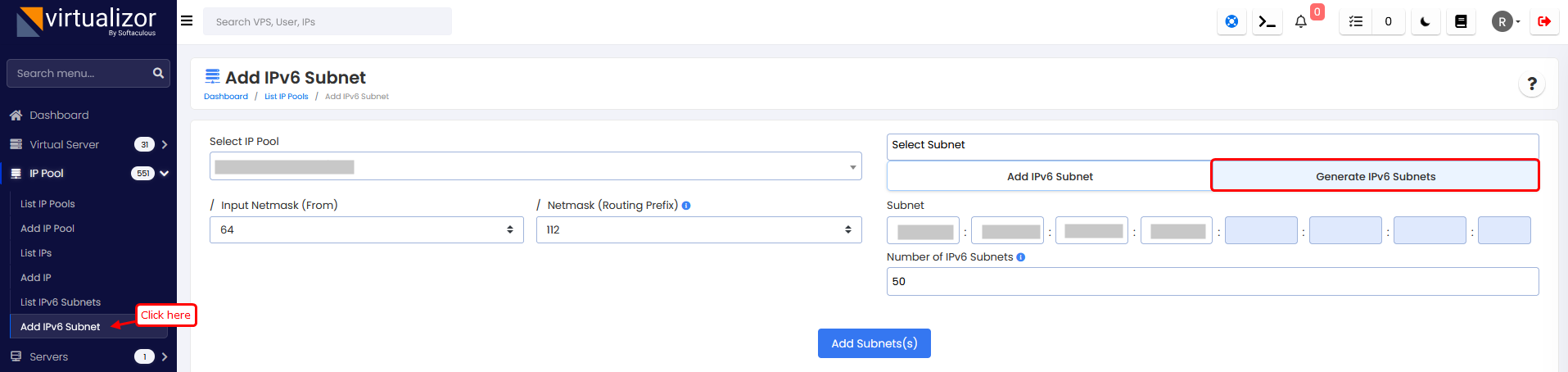Click the Add Subnets(s) button
Screen dimensions: 1568x372
874,343
